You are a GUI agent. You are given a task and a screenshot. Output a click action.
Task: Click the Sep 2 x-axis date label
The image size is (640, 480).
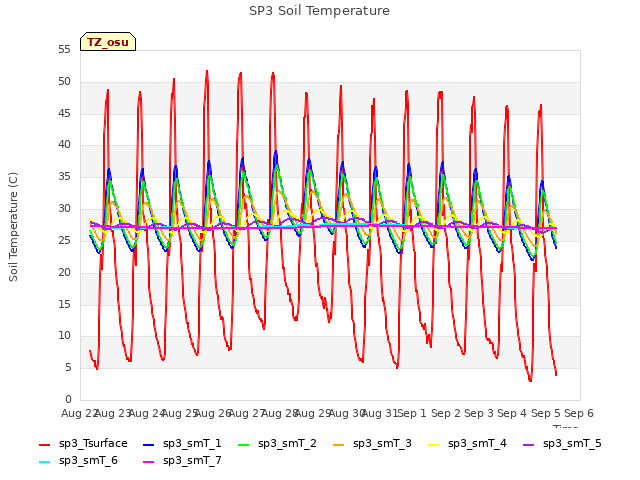pos(446,413)
